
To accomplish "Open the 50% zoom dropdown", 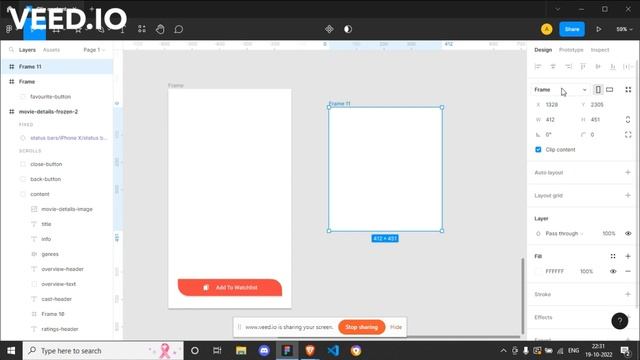I will (624, 29).
